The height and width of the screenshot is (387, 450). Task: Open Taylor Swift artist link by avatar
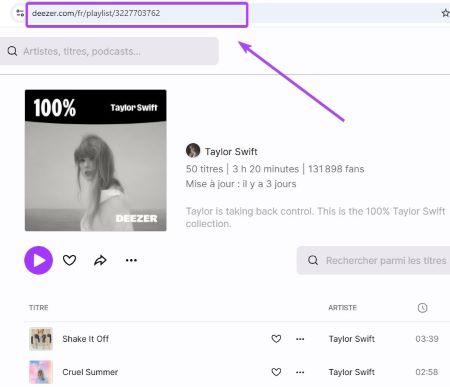point(231,152)
